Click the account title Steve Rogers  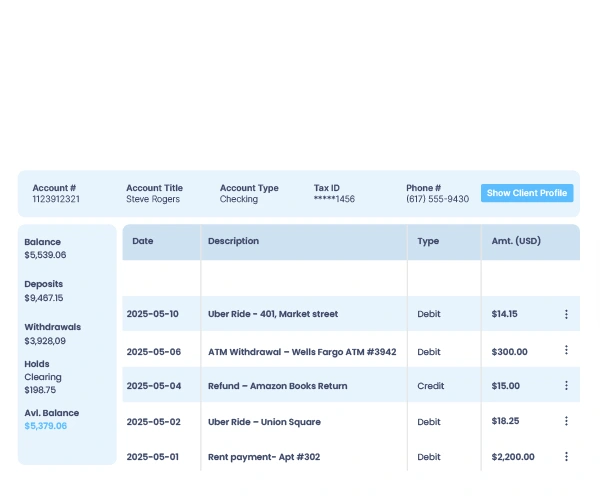[x=153, y=199]
